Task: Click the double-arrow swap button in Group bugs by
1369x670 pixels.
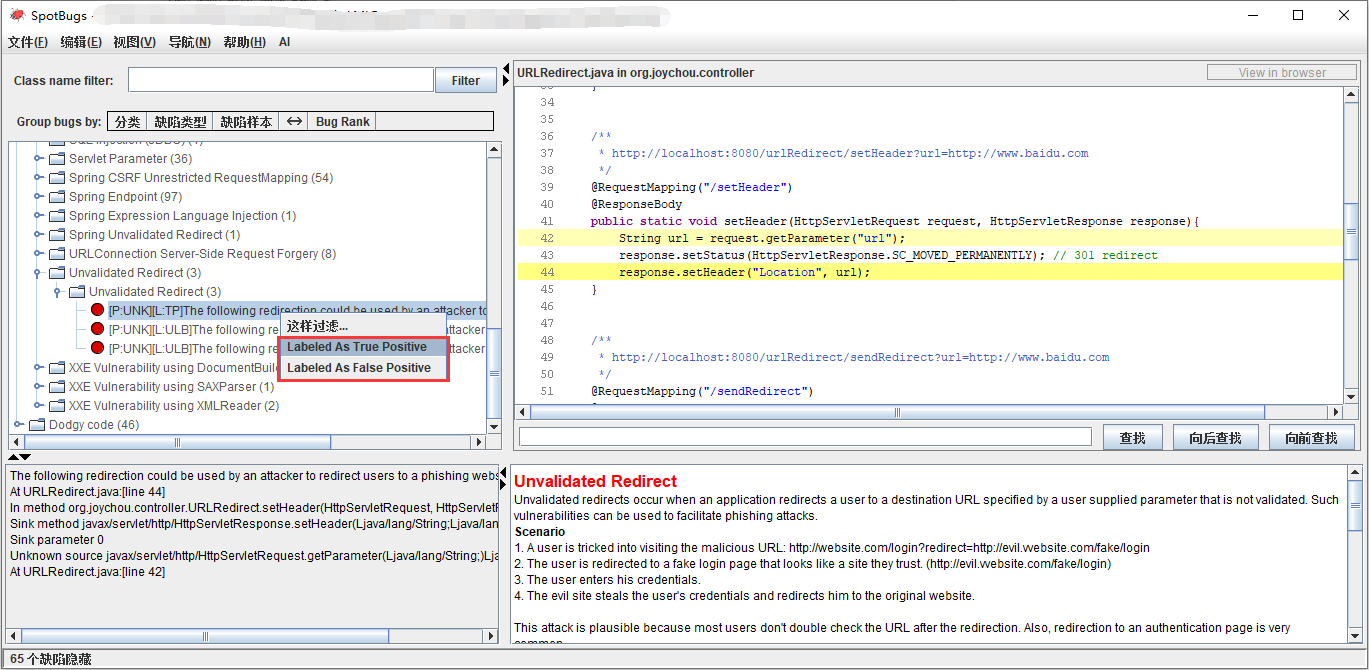Action: 294,121
